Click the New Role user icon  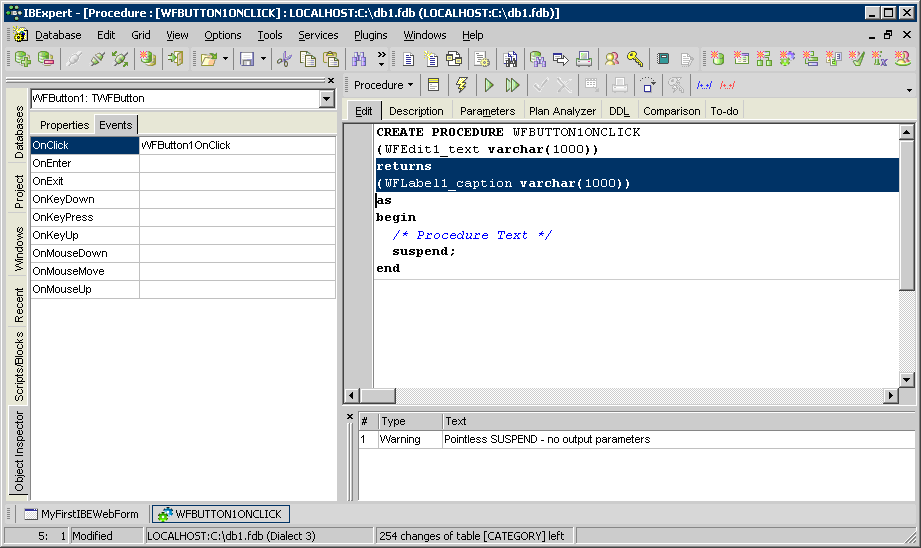[903, 59]
